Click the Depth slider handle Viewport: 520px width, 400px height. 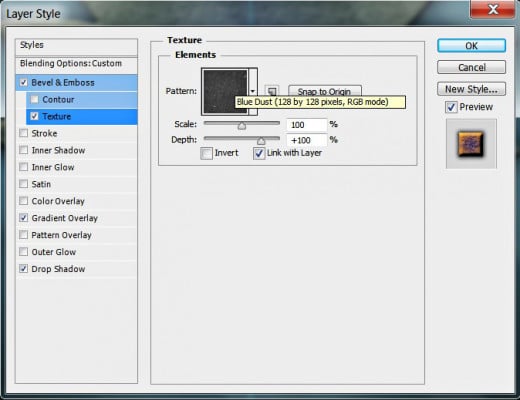[261, 141]
